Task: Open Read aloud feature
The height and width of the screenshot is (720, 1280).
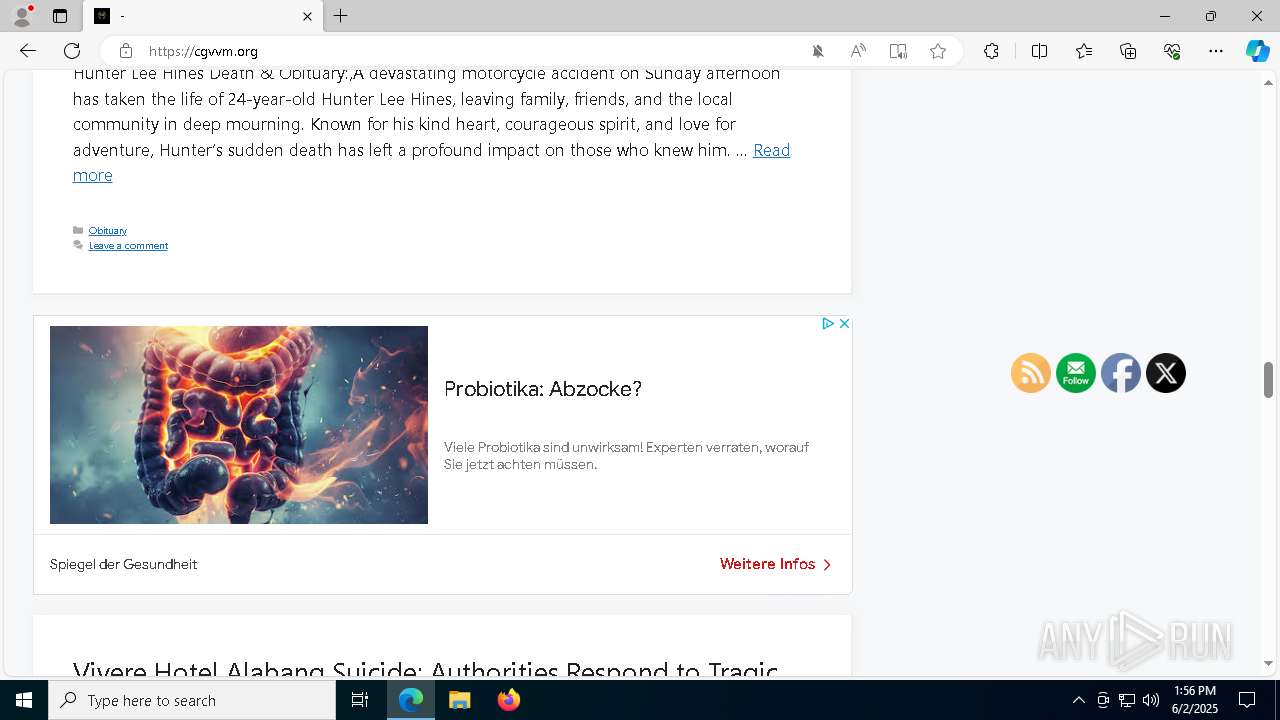Action: tap(858, 51)
